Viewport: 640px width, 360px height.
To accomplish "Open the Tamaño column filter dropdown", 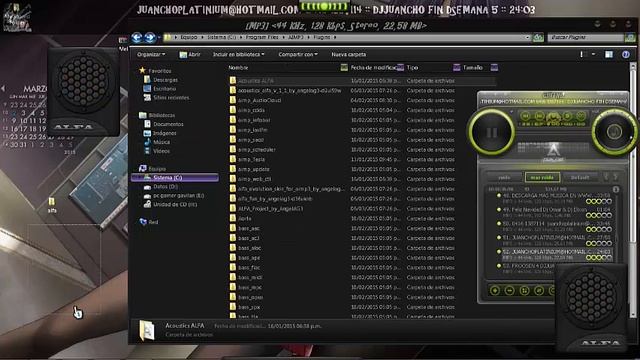I will (x=494, y=68).
